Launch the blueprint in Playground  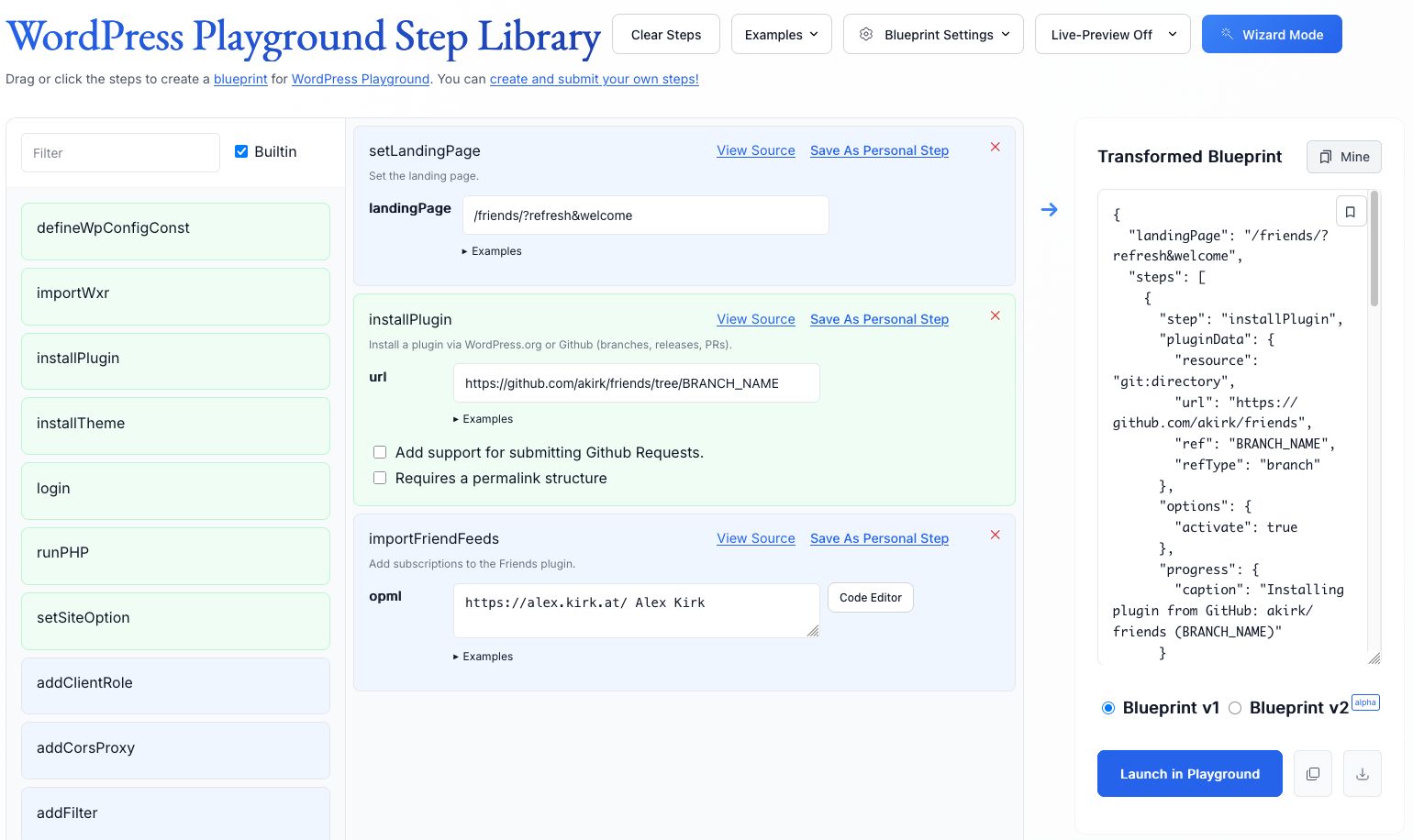pyautogui.click(x=1189, y=773)
